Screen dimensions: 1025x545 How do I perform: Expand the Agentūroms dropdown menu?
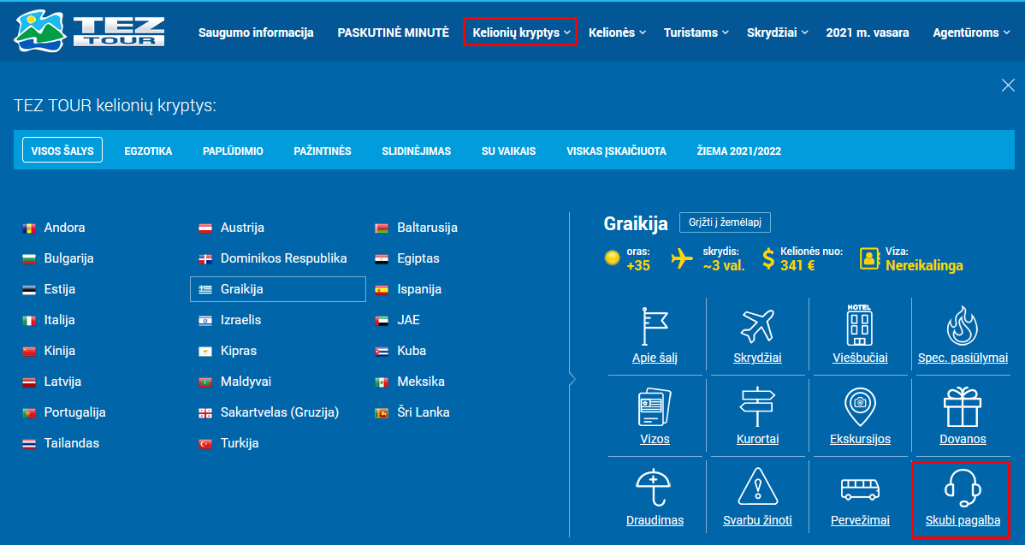click(x=971, y=32)
